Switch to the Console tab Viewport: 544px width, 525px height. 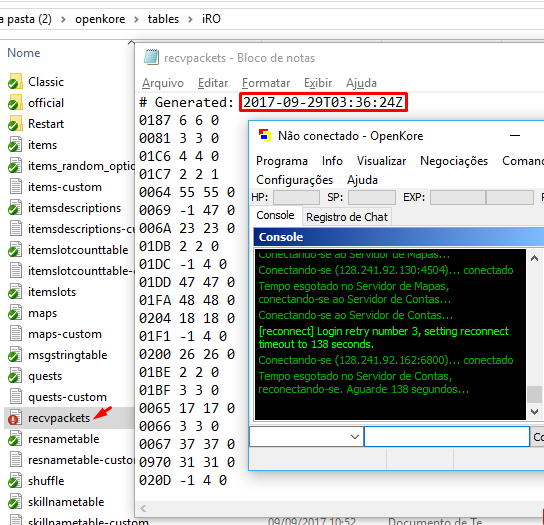pos(275,215)
